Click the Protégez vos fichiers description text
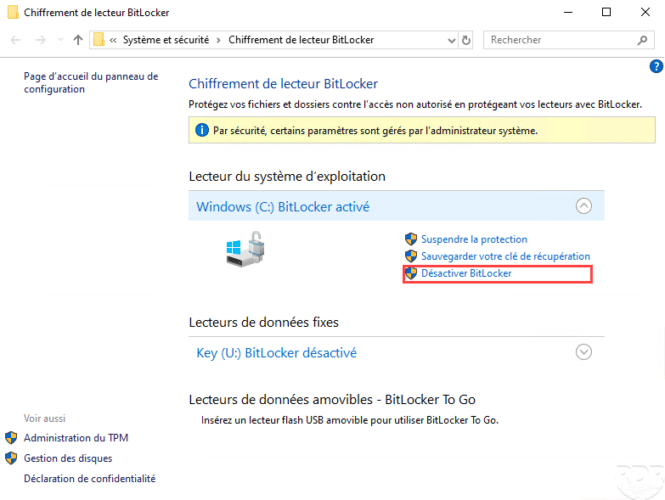 tap(415, 104)
